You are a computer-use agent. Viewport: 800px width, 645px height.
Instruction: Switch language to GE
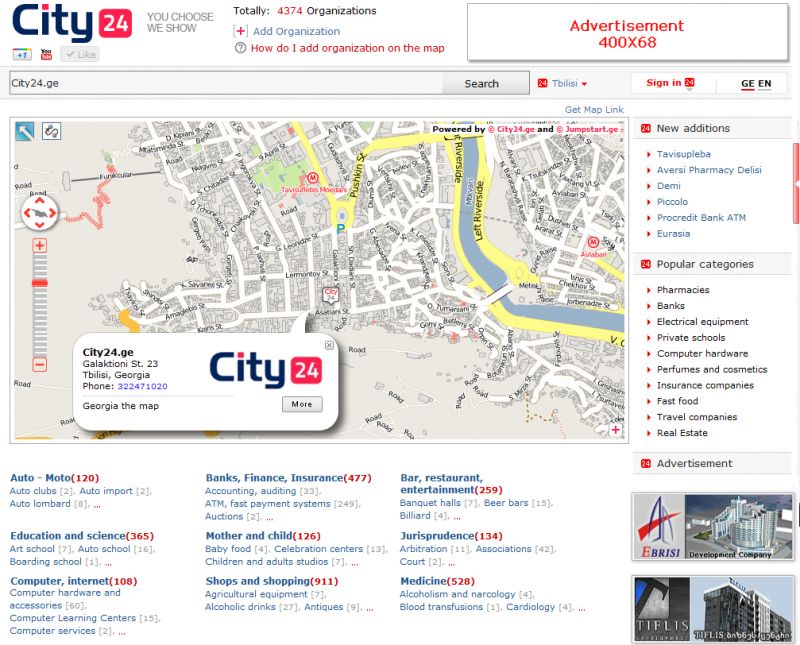[x=747, y=84]
